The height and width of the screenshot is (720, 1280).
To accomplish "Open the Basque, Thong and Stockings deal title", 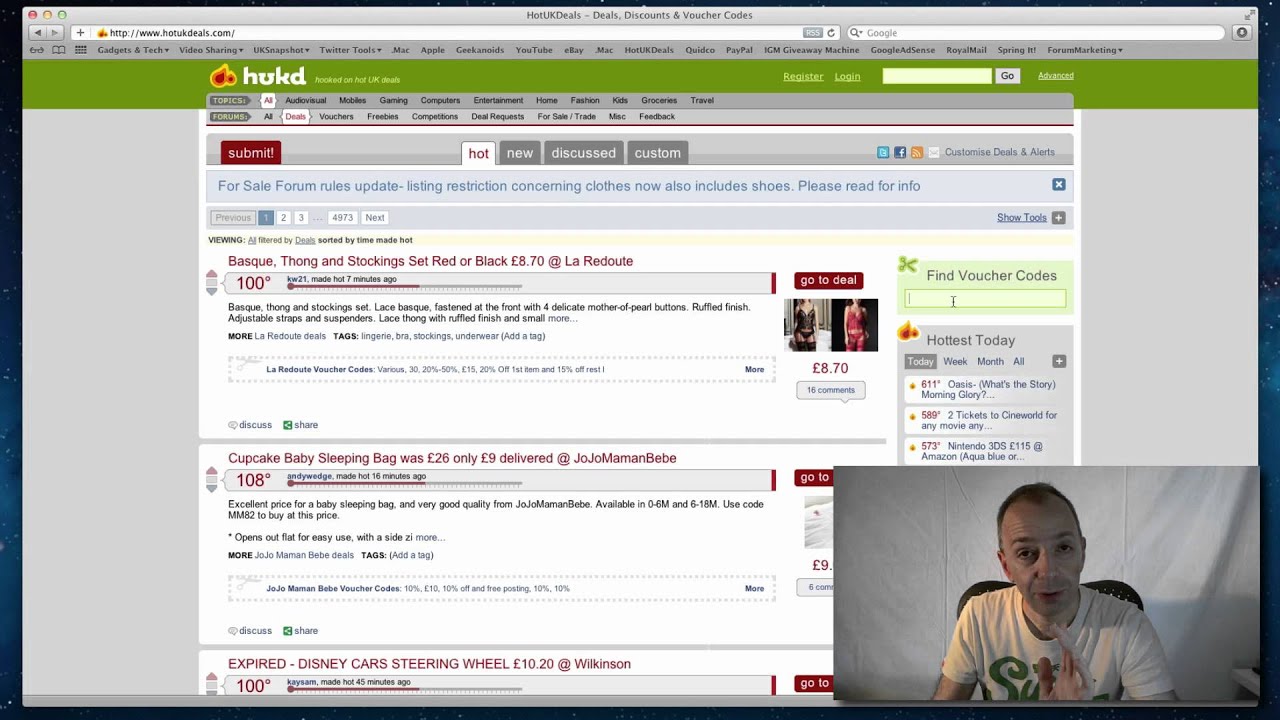I will tap(430, 261).
